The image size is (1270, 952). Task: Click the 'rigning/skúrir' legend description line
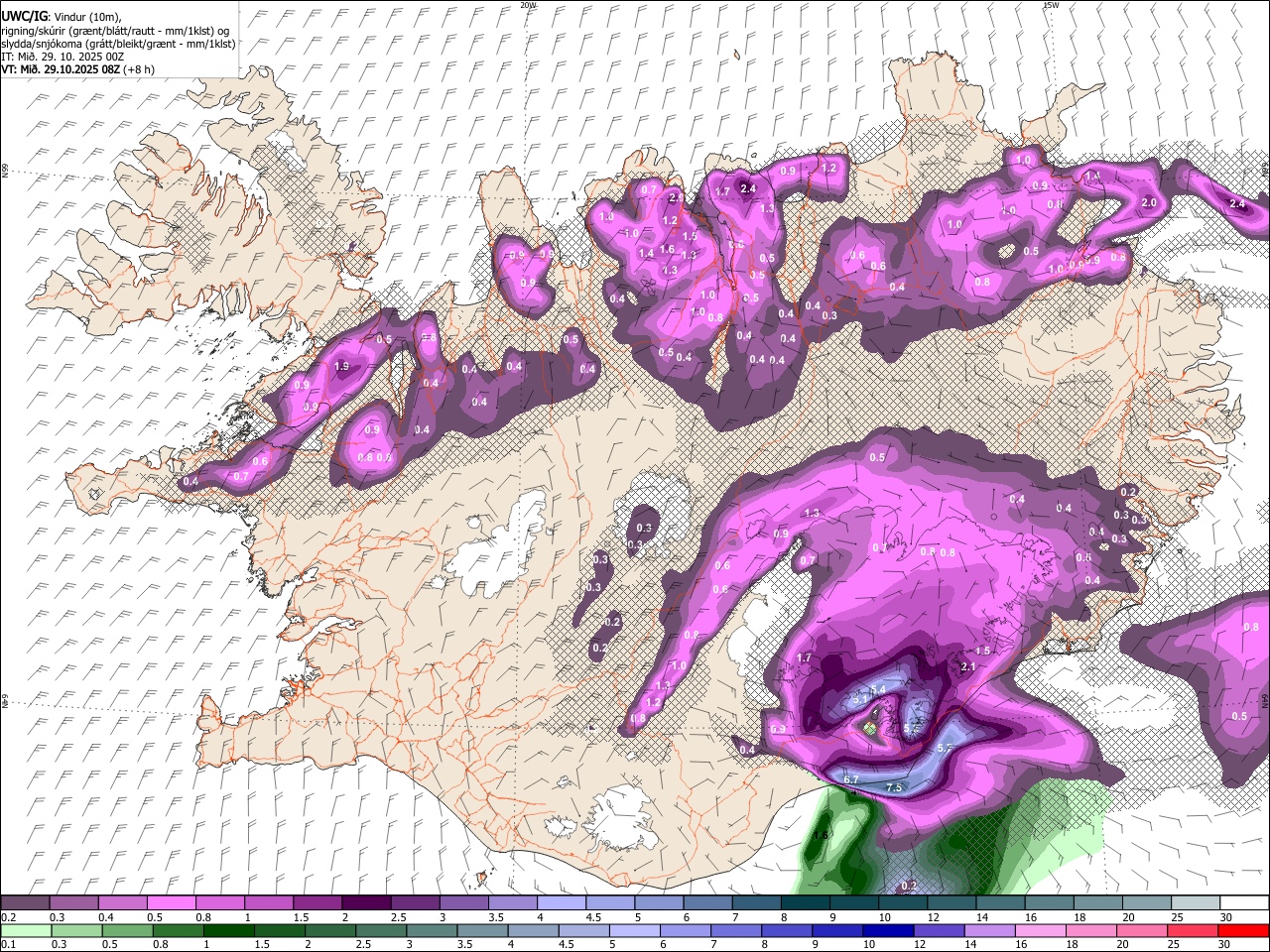coord(114,31)
